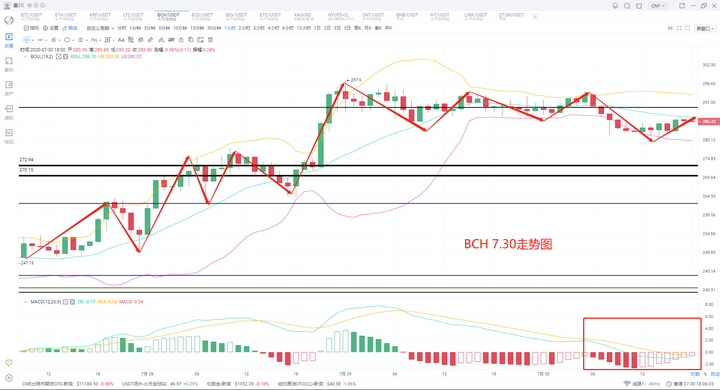This screenshot has width=720, height=390.
Task: Select the horizontal line drawing tool
Action: (x=40, y=40)
